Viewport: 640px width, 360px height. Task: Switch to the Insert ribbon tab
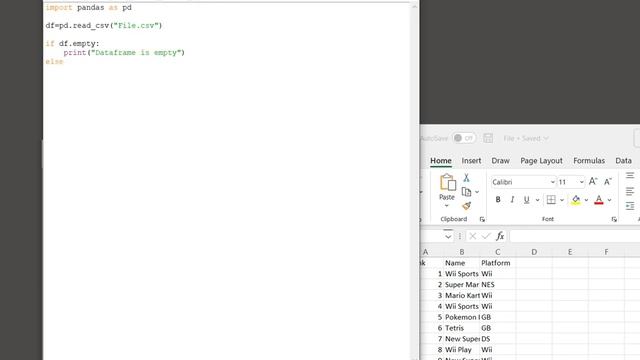(471, 161)
